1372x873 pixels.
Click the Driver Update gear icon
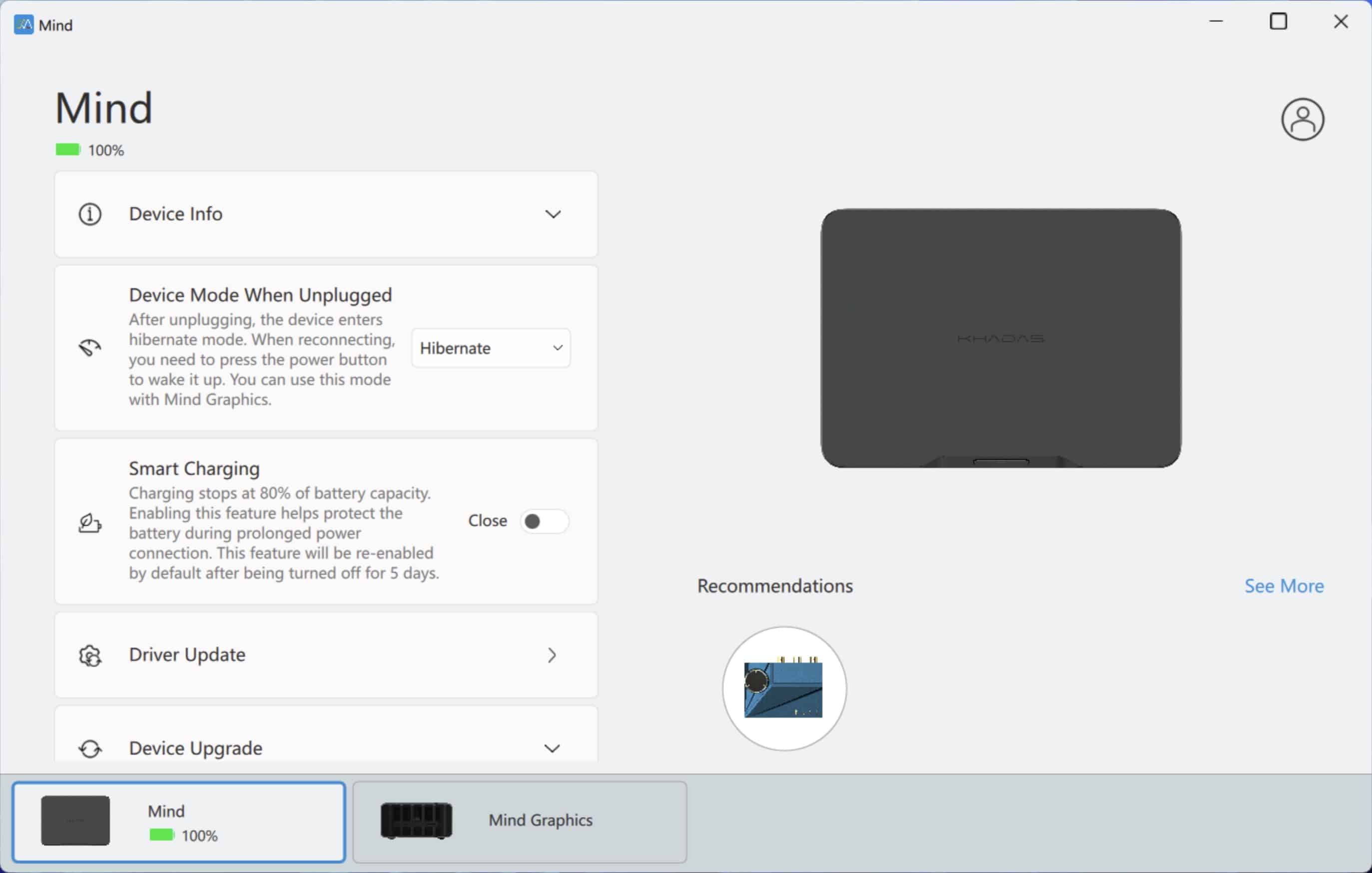coord(90,655)
